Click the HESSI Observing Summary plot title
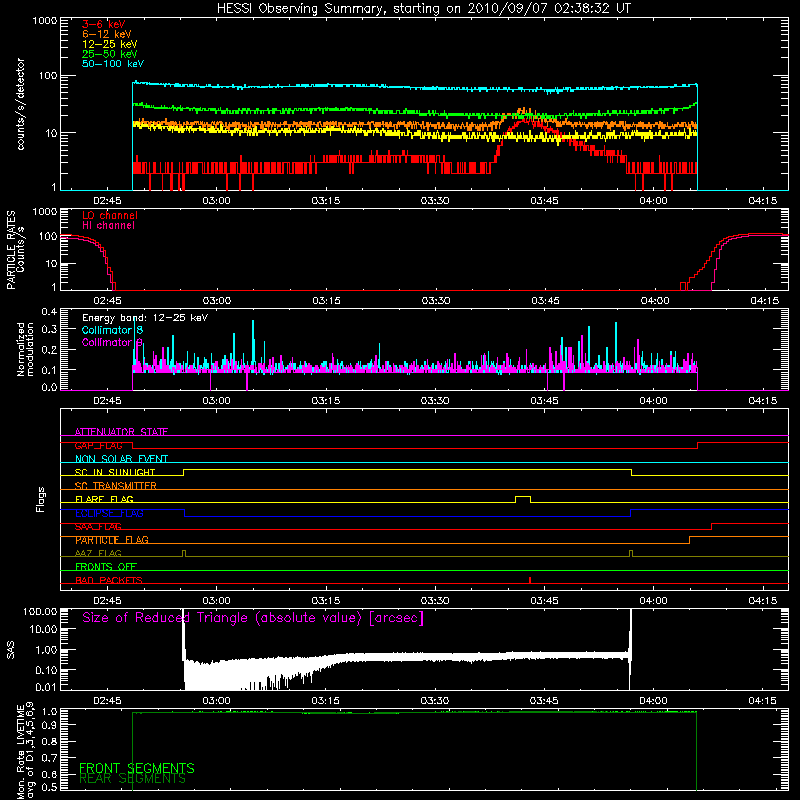 (x=424, y=9)
